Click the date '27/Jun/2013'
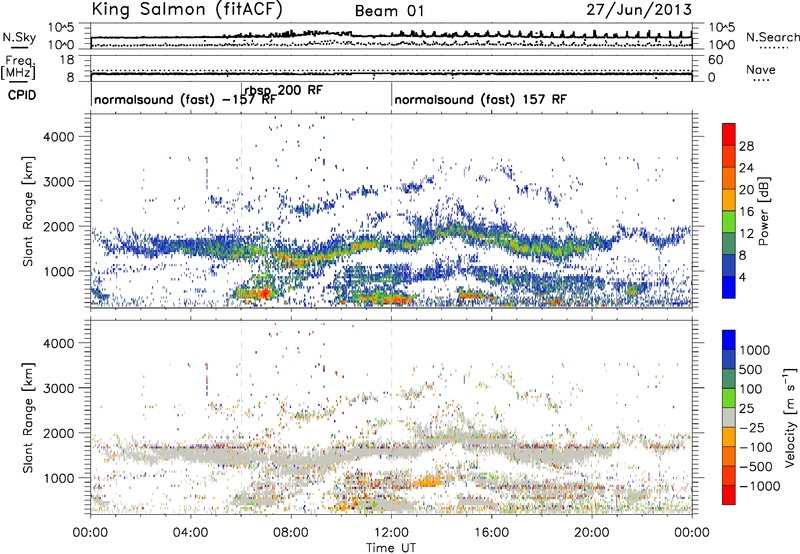Screen dimensions: 800x554 coord(639,10)
